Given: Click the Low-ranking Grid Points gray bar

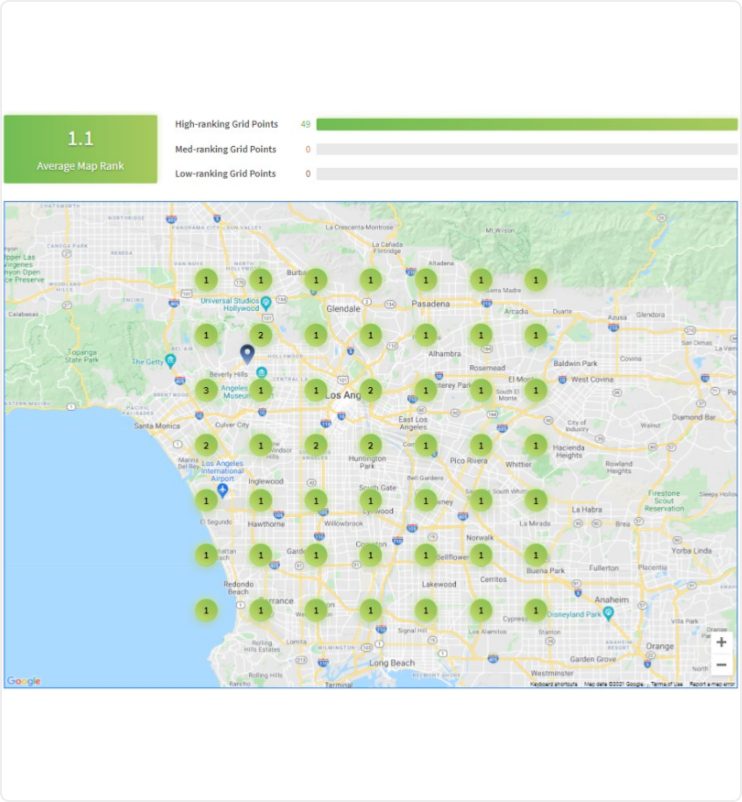Looking at the screenshot, I should (527, 174).
